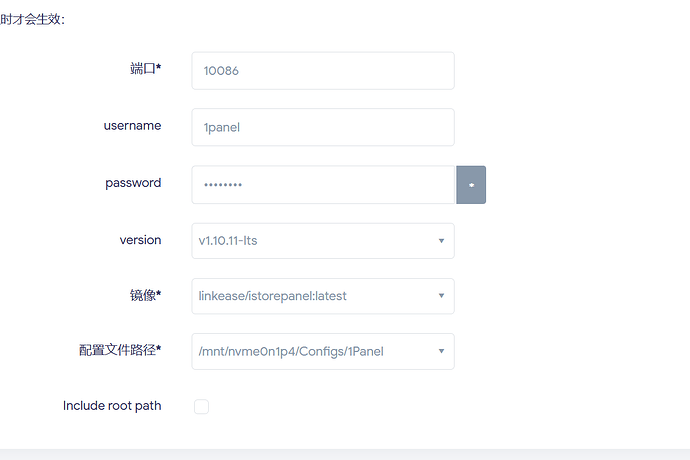
Task: Click the arrow on the 配置文件路径 selector
Action: pyautogui.click(x=441, y=351)
